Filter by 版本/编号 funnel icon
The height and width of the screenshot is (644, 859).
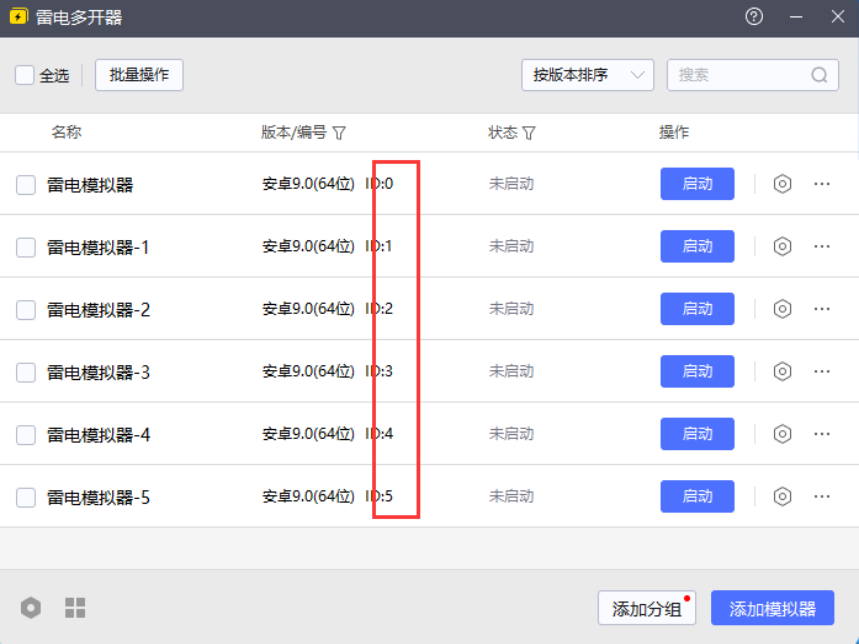(x=339, y=133)
